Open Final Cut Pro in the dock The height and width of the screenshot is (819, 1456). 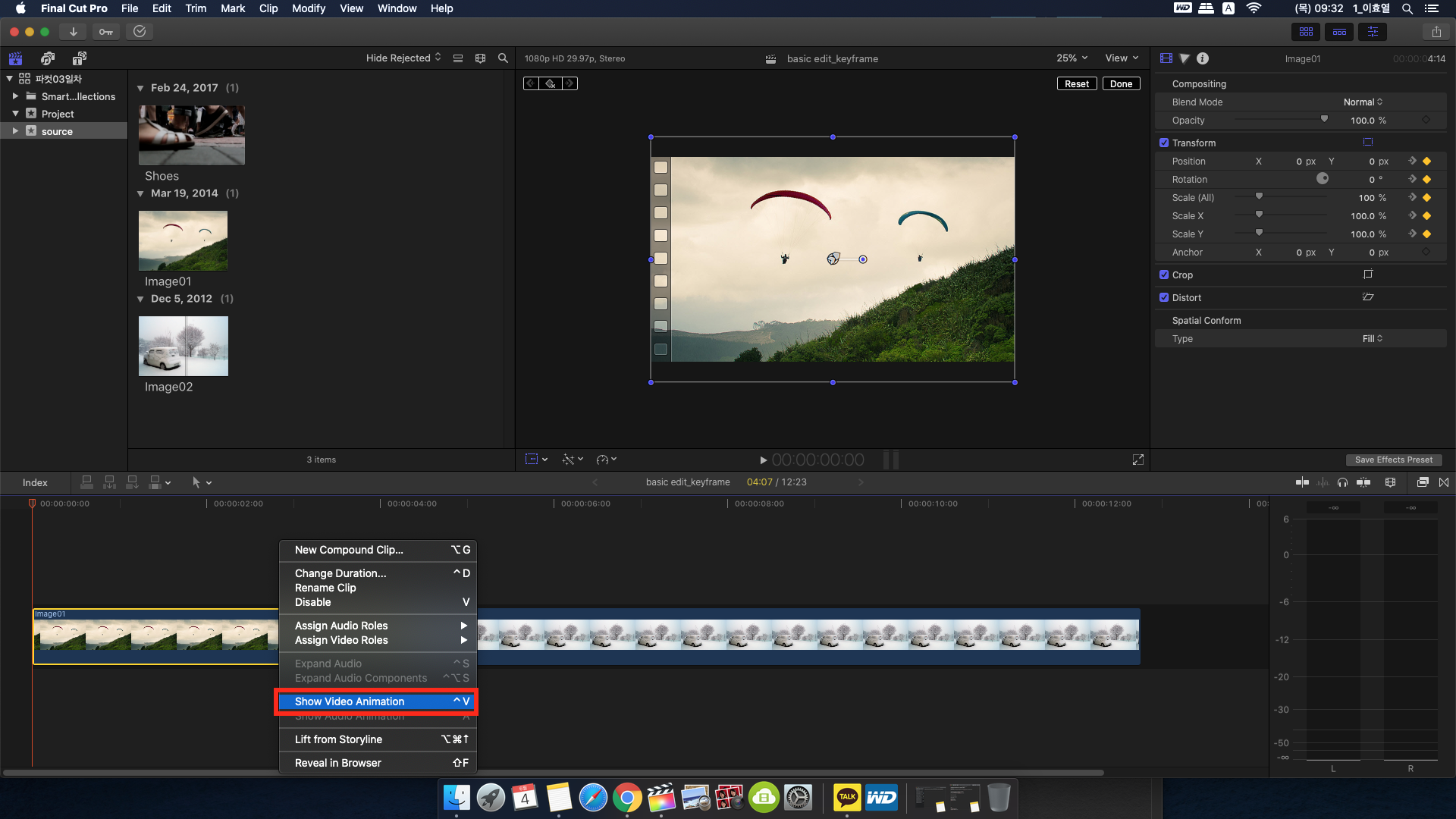661,798
